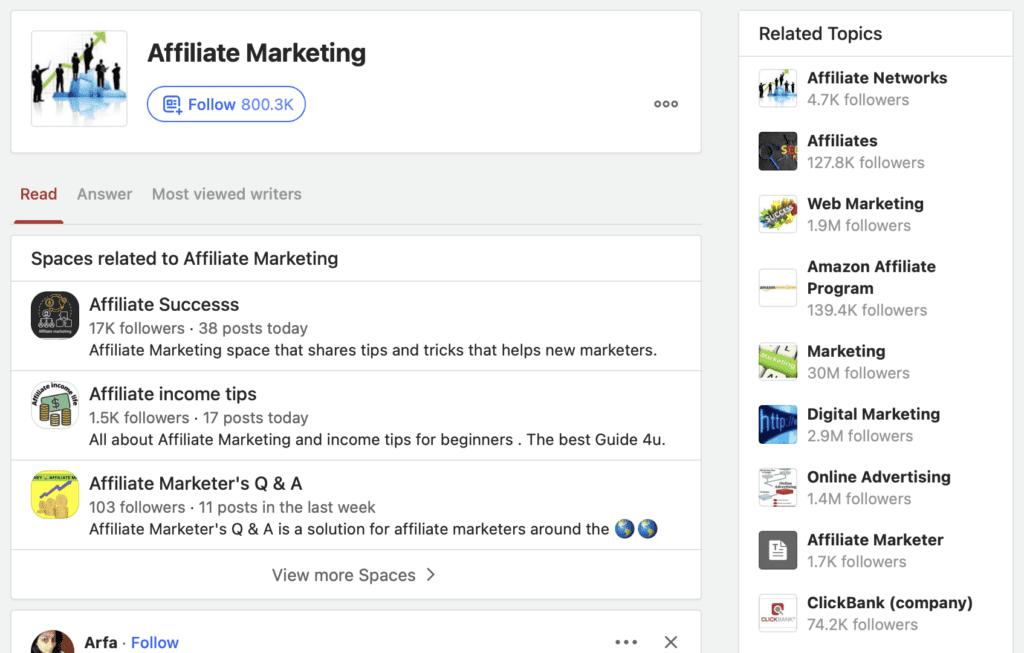
Task: Click the 'Spaces related to Affiliate Marketing' heading
Action: [x=184, y=259]
